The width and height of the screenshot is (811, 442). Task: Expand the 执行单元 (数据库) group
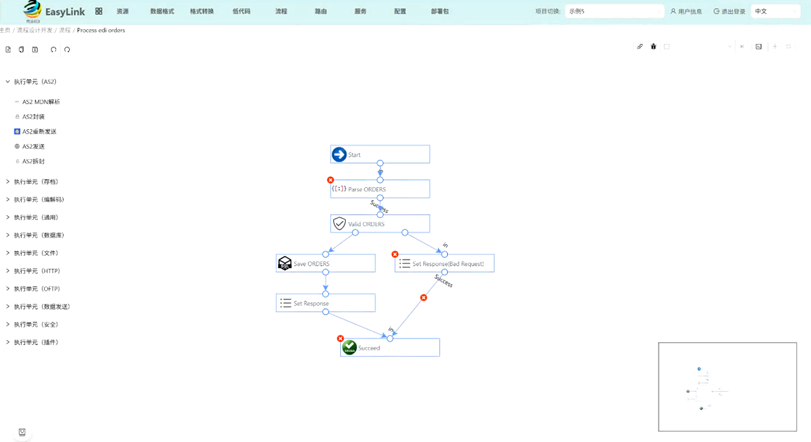[8, 235]
